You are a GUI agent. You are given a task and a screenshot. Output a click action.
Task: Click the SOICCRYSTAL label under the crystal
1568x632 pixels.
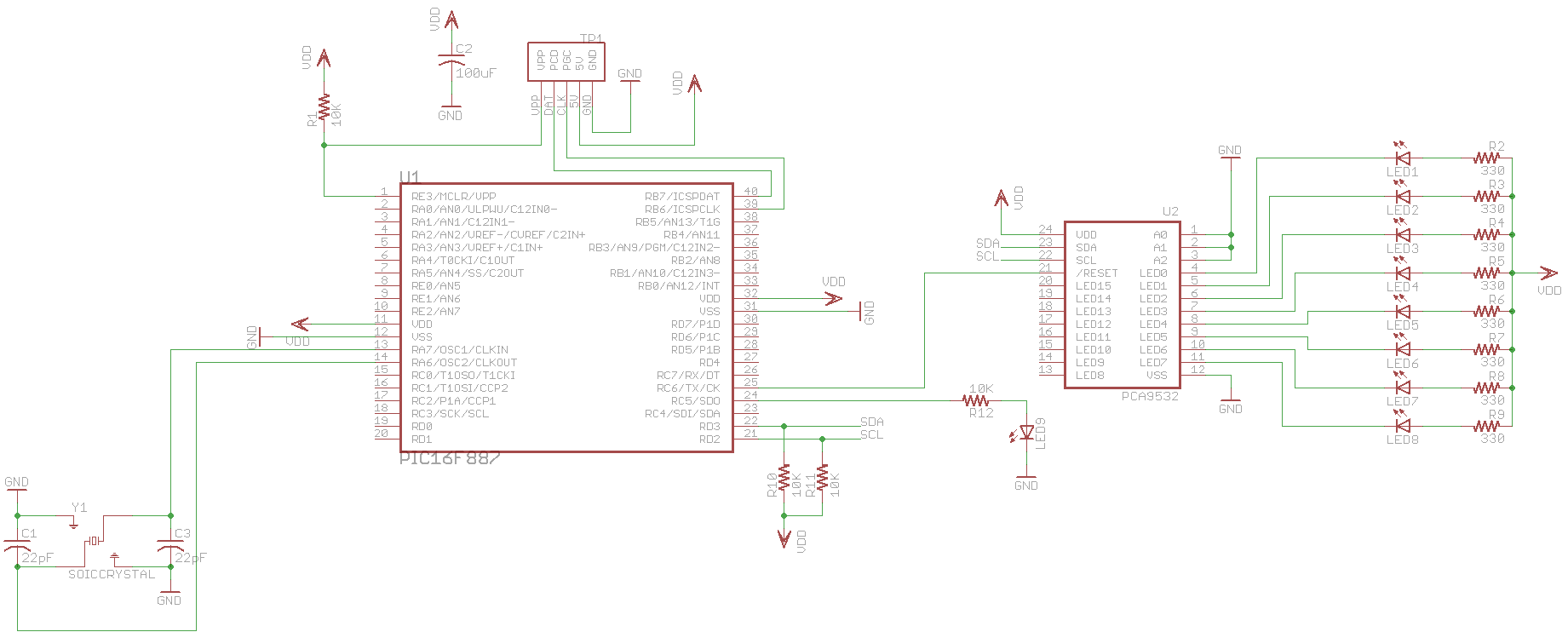point(112,574)
